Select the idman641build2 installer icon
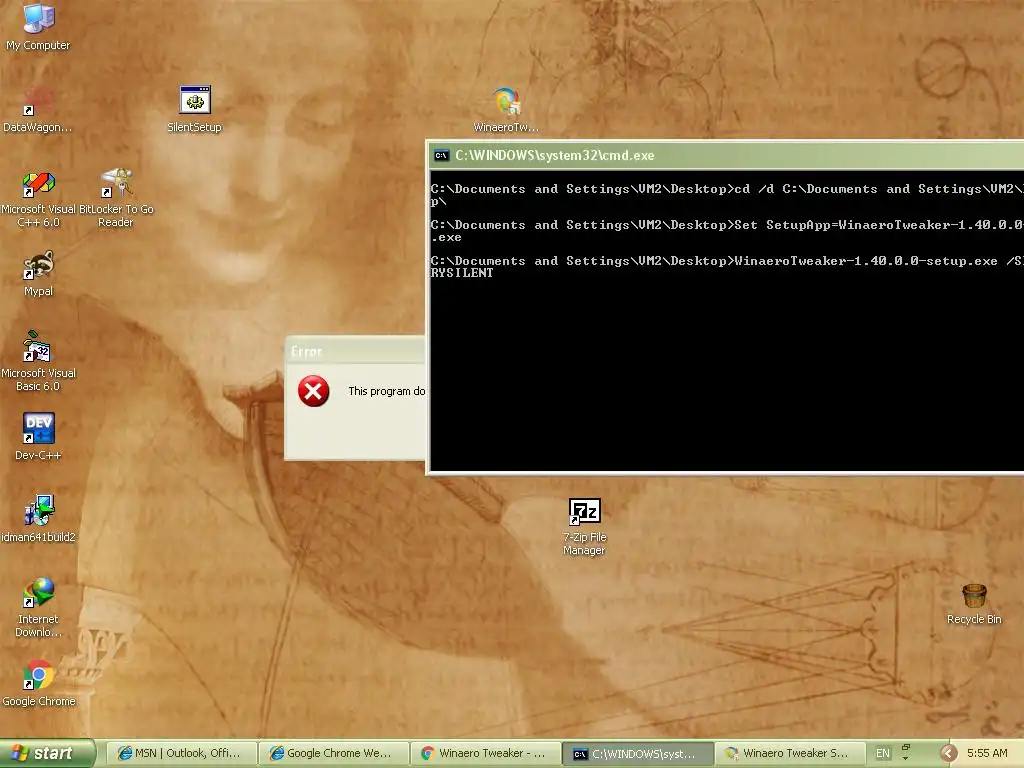The image size is (1024, 768). click(38, 519)
